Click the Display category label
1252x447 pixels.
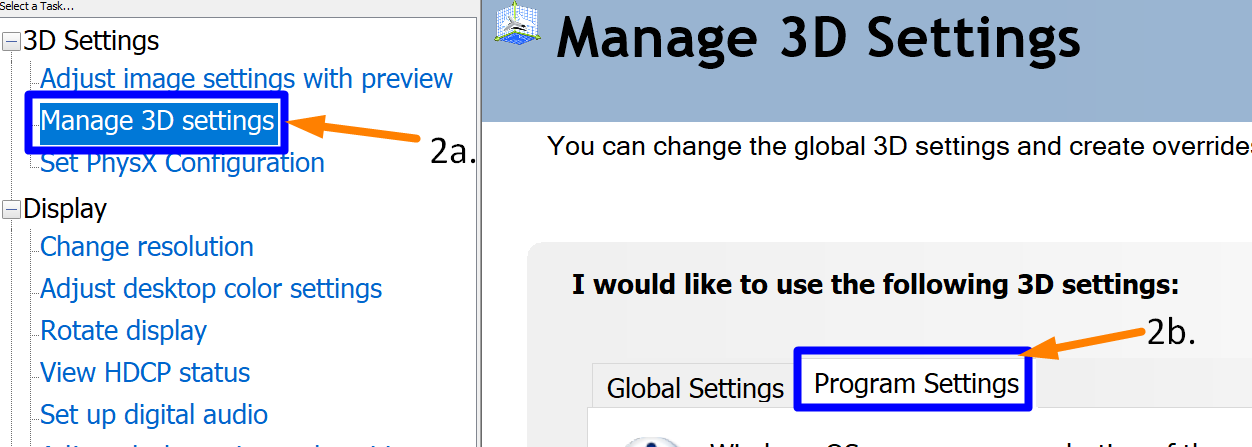(x=65, y=209)
